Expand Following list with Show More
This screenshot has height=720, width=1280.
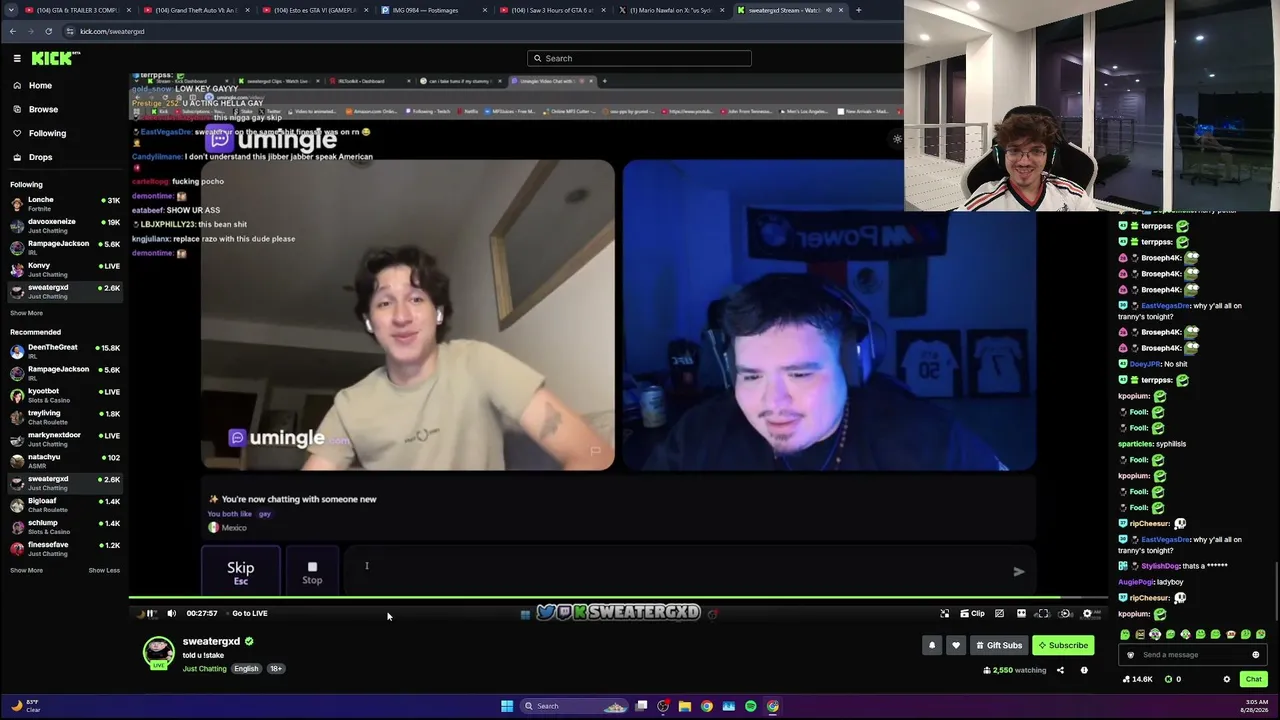click(x=27, y=313)
